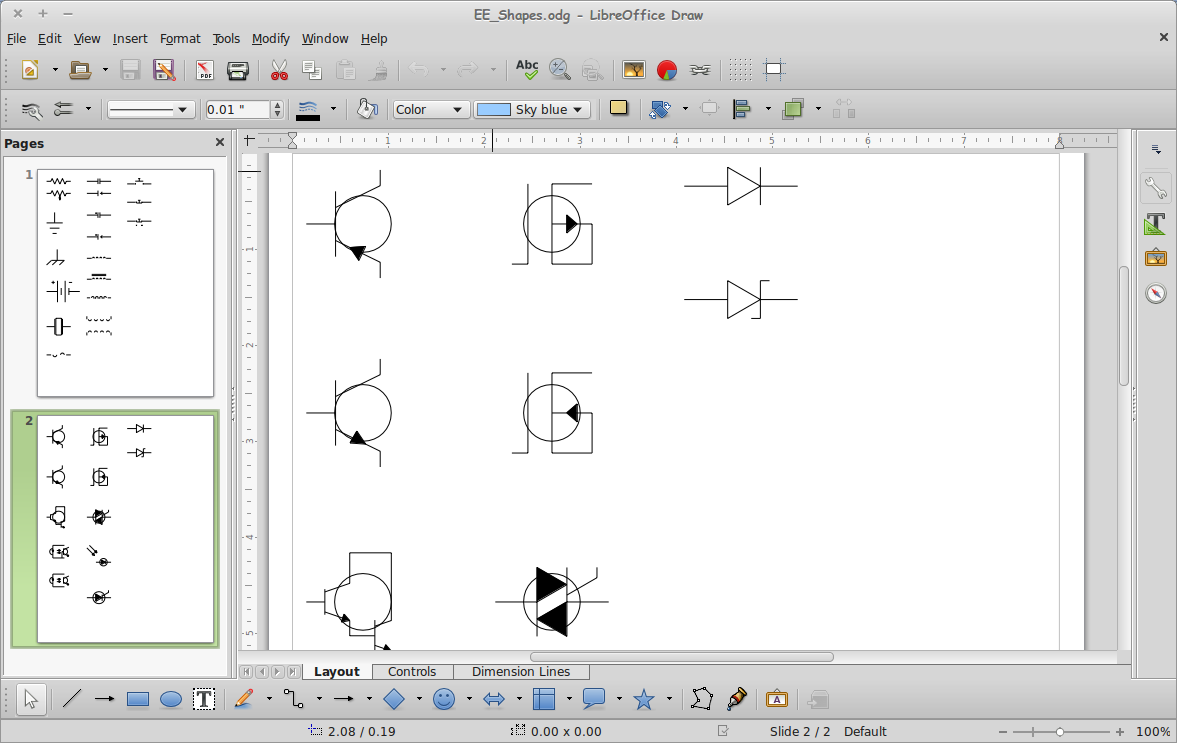Click the Copy icon
1177x743 pixels.
coord(312,70)
